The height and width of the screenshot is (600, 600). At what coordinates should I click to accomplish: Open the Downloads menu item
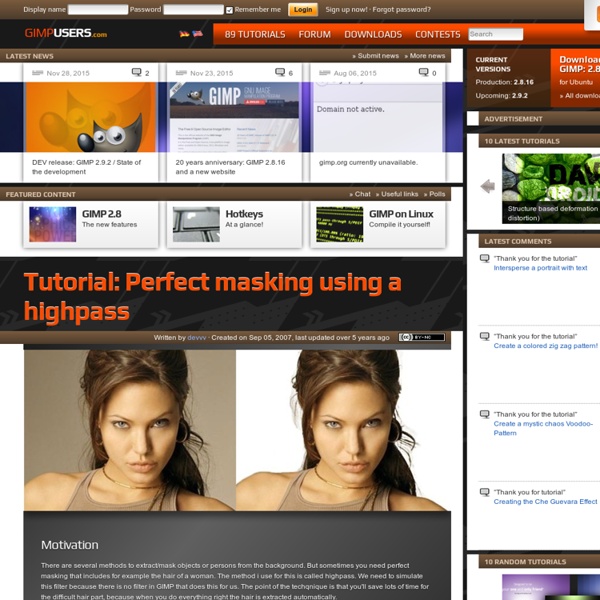point(373,34)
